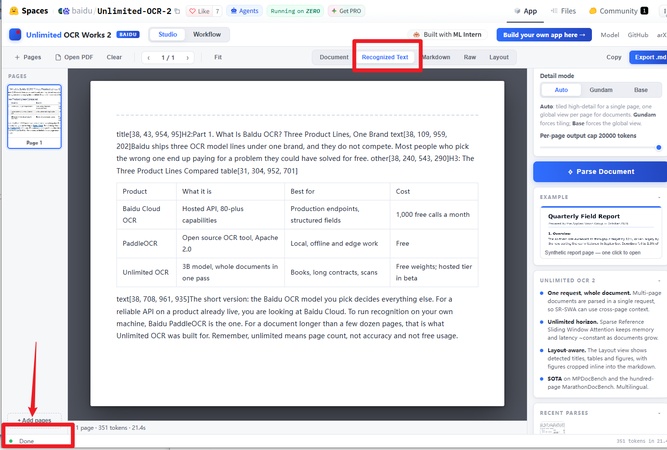Select the Recognized Text tab

[x=385, y=57]
